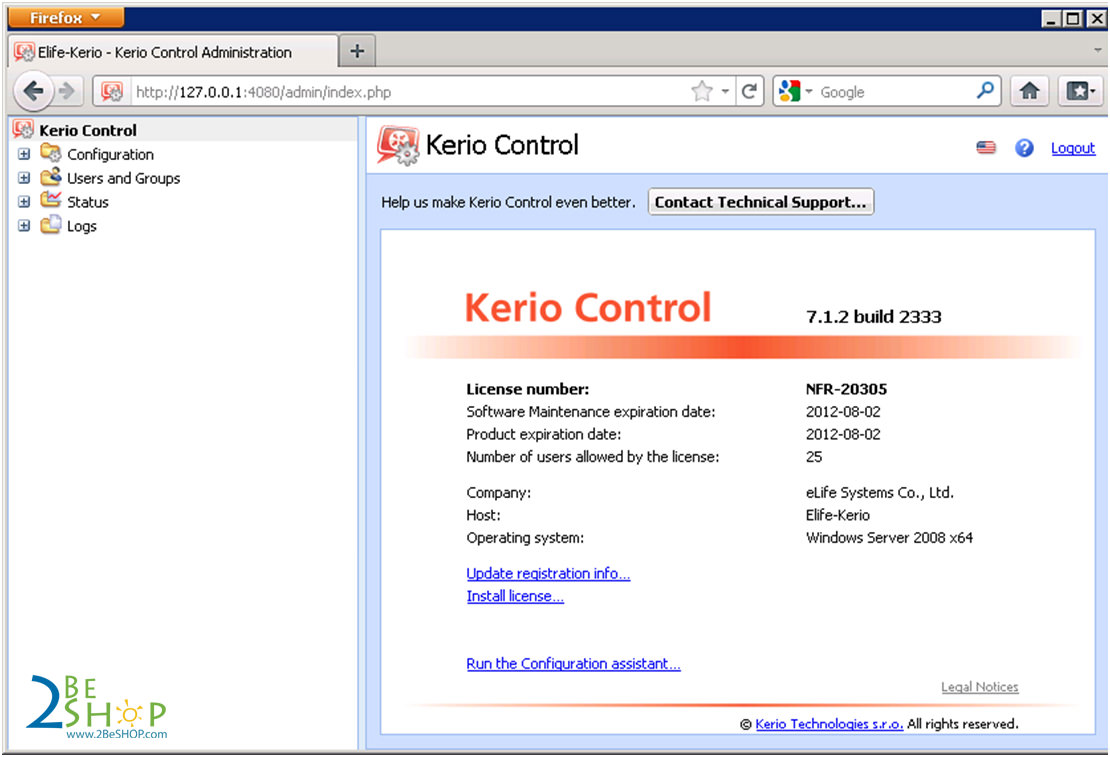The height and width of the screenshot is (757, 1110).
Task: Click the Kerio Control tree root icon
Action: pos(23,130)
